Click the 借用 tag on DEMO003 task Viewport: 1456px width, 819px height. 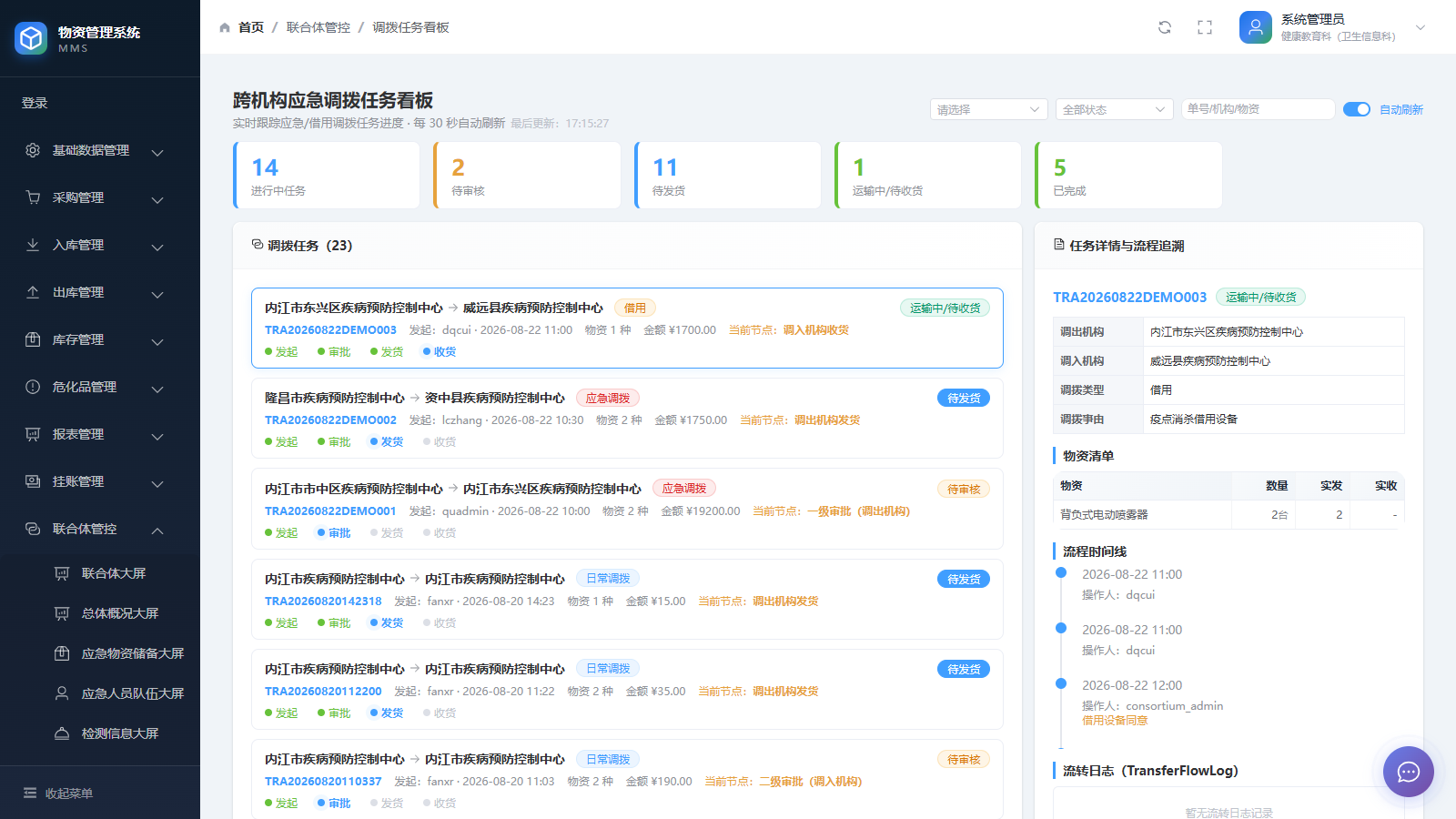click(x=635, y=308)
